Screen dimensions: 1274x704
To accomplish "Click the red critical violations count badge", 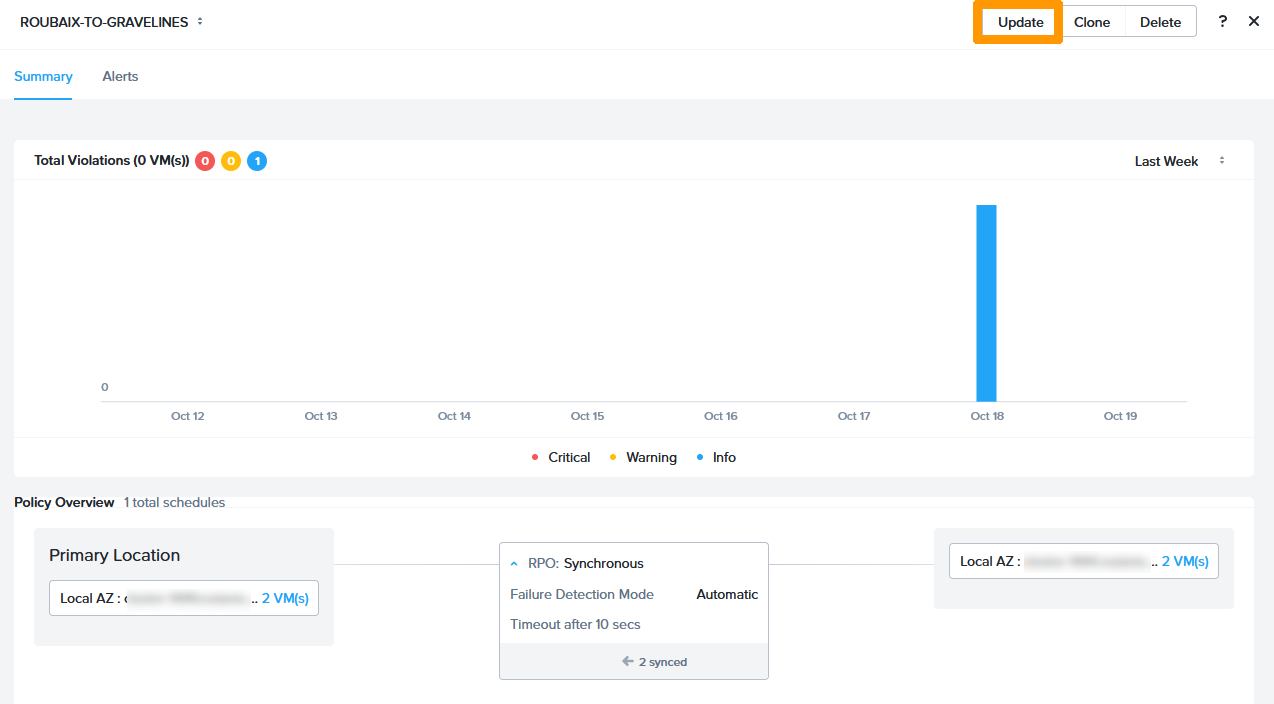I will coord(205,161).
